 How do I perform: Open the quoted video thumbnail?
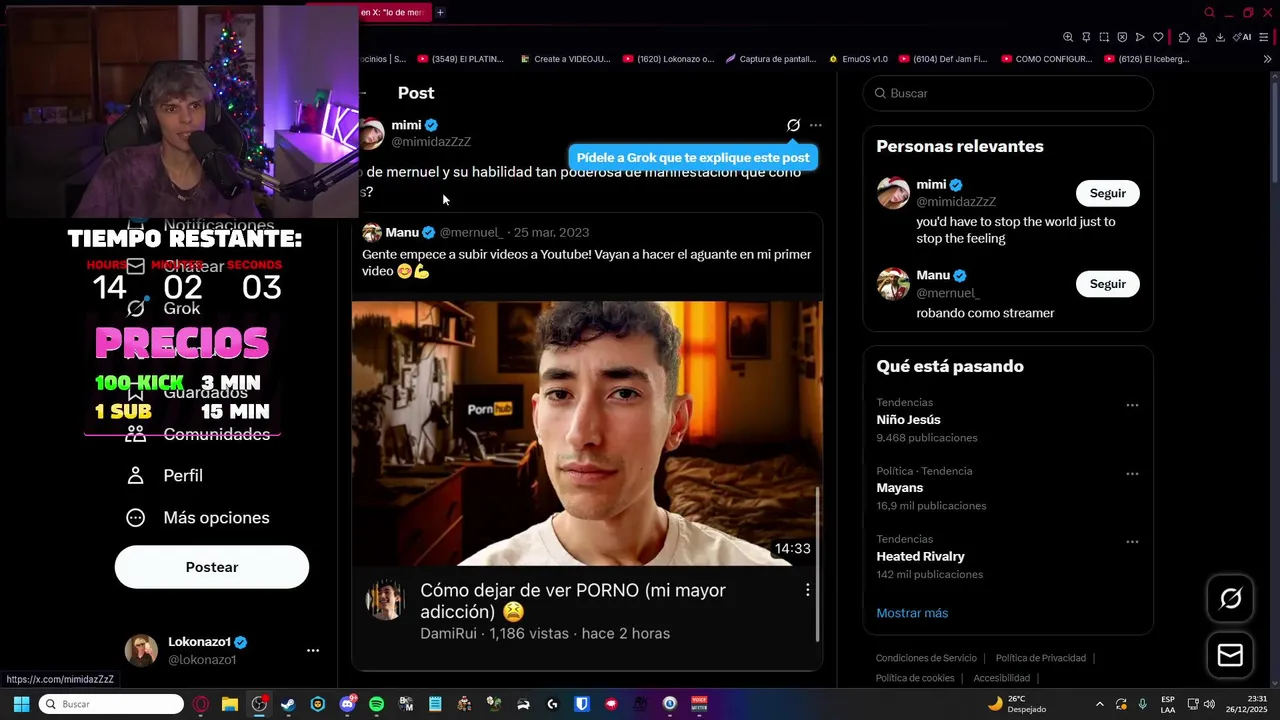tap(587, 433)
